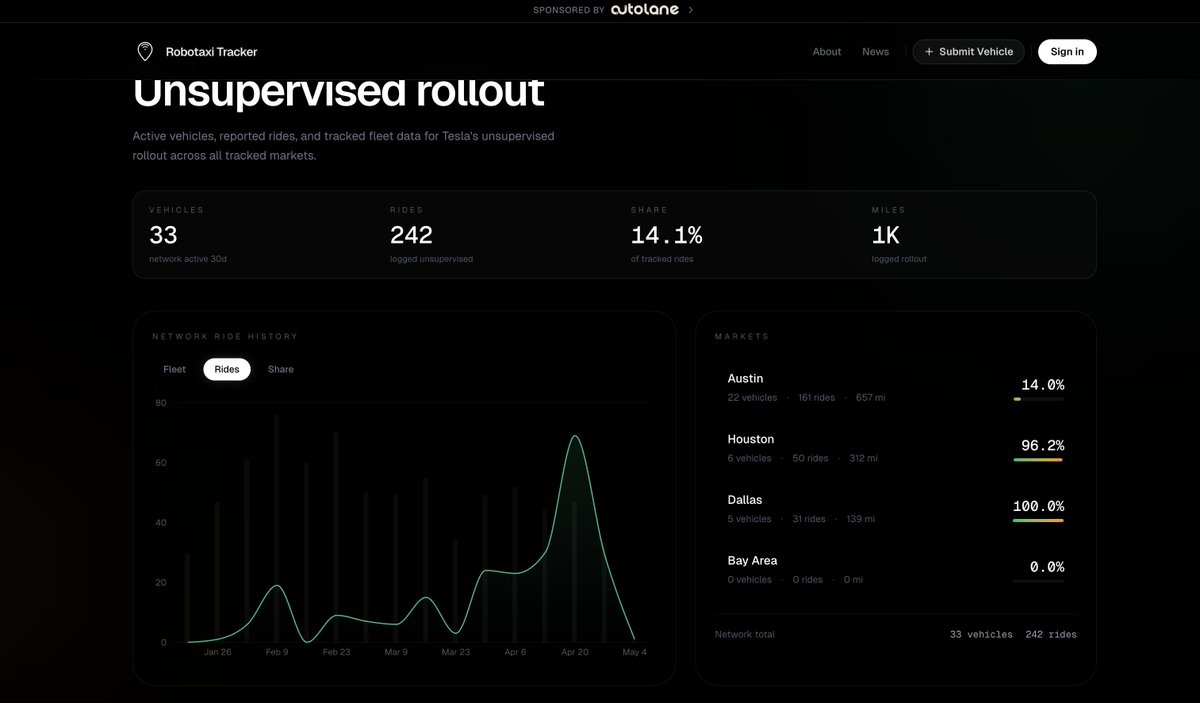Select the Austin market row
The height and width of the screenshot is (703, 1200).
[x=895, y=389]
